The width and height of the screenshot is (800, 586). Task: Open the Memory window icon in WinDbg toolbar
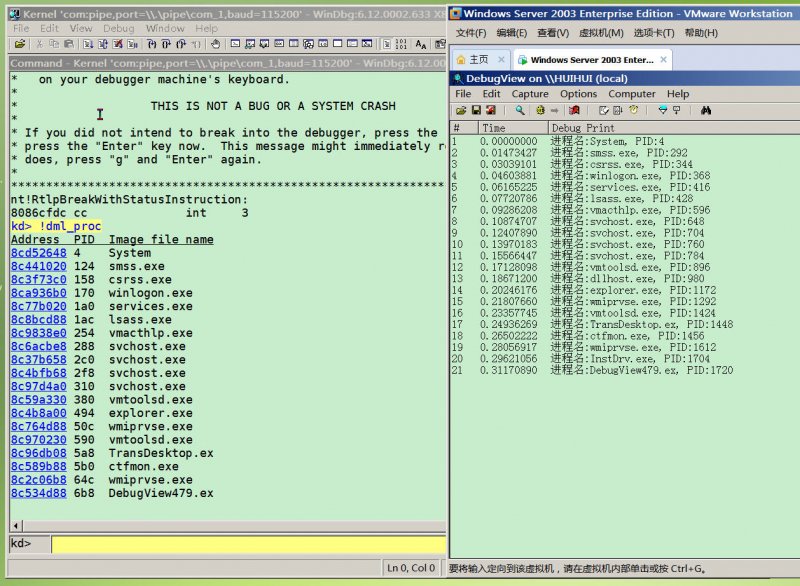[294, 44]
